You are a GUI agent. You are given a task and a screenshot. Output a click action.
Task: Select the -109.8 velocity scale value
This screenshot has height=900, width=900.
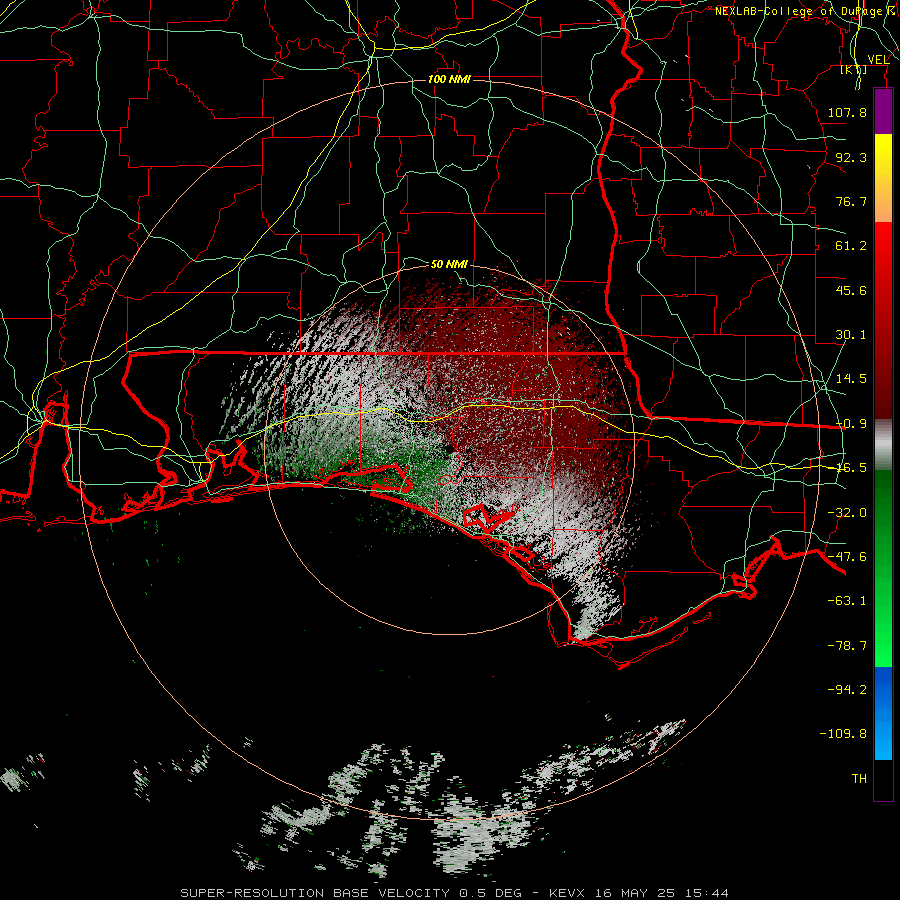click(844, 734)
